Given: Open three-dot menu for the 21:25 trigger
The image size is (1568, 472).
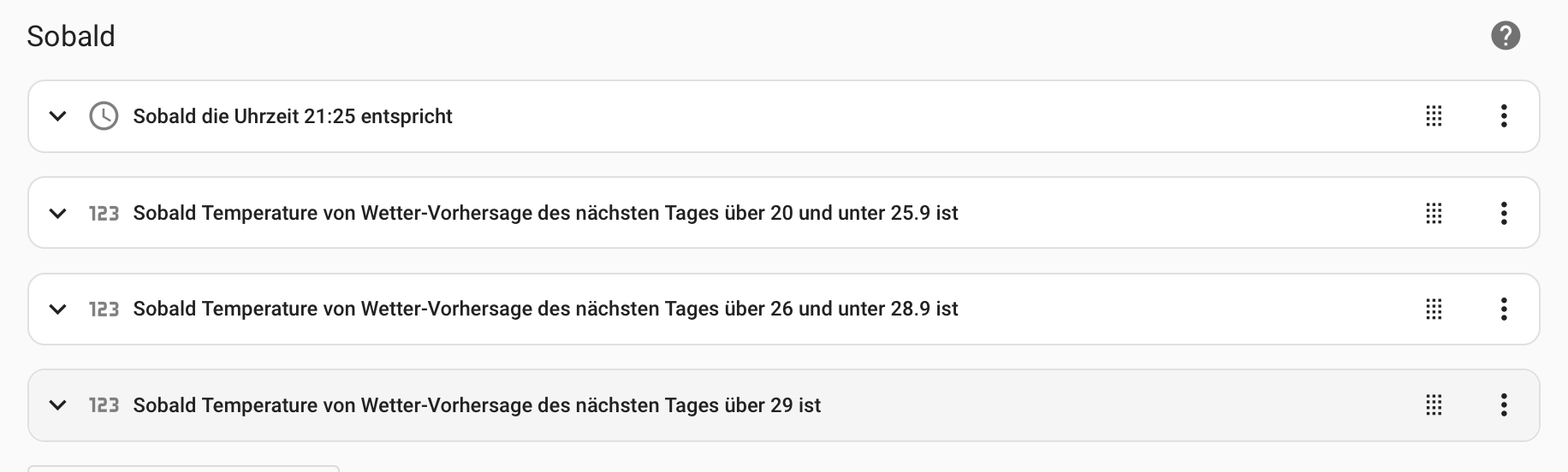Looking at the screenshot, I should click(x=1503, y=116).
